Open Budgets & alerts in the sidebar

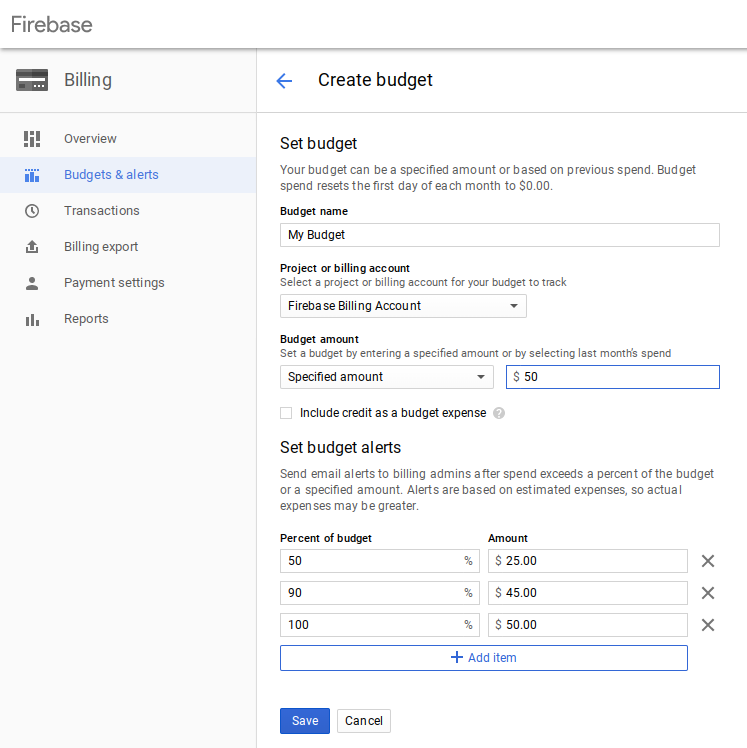coord(111,175)
